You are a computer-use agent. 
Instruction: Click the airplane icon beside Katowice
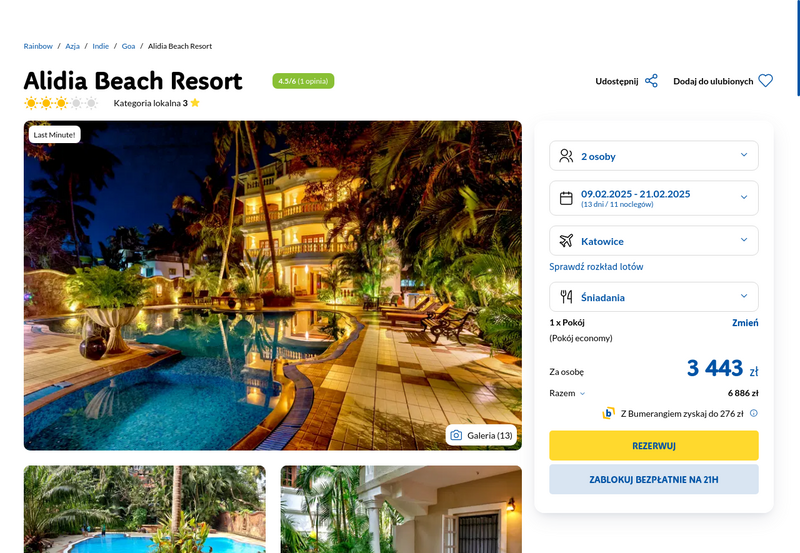pos(566,240)
